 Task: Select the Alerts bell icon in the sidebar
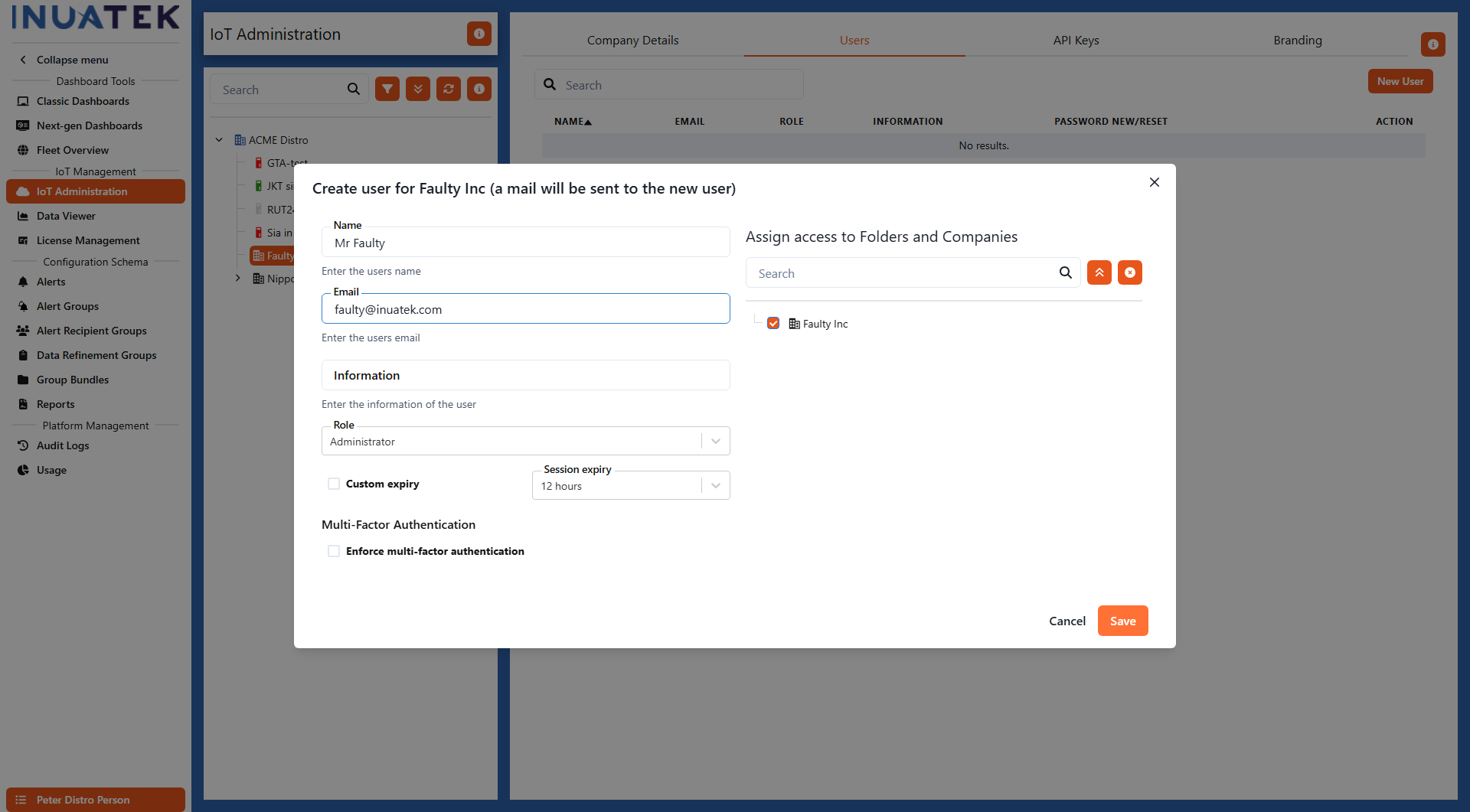[x=23, y=282]
